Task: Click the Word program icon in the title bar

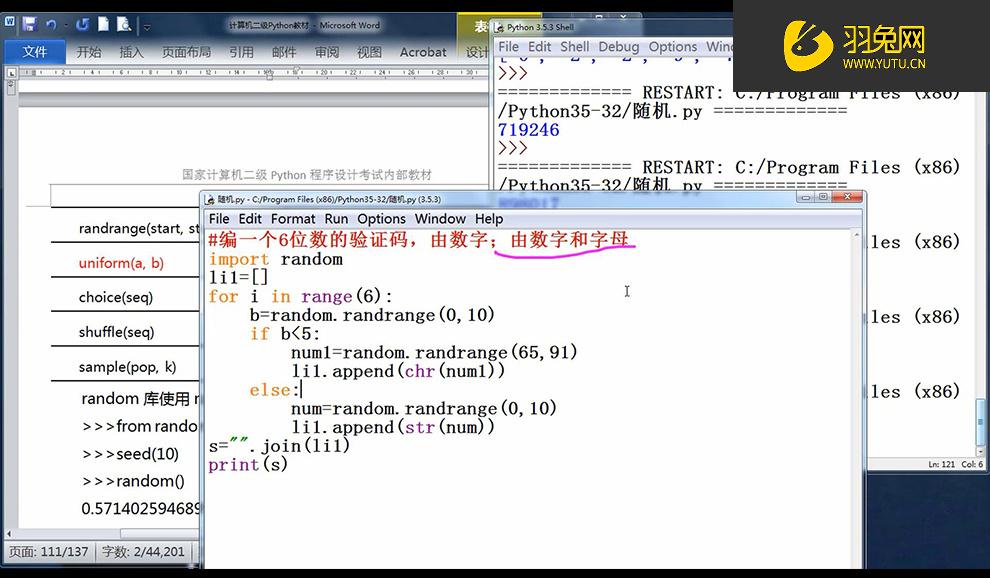Action: (x=9, y=20)
